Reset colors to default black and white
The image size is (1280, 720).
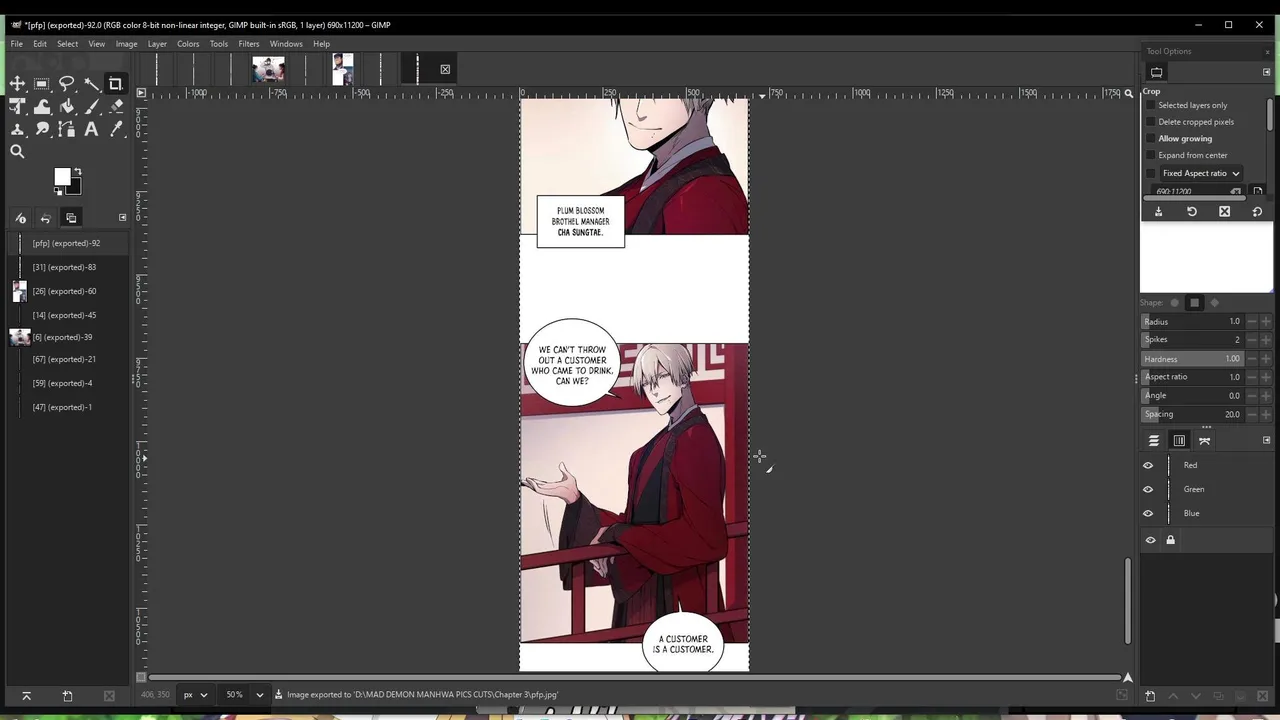tap(58, 191)
